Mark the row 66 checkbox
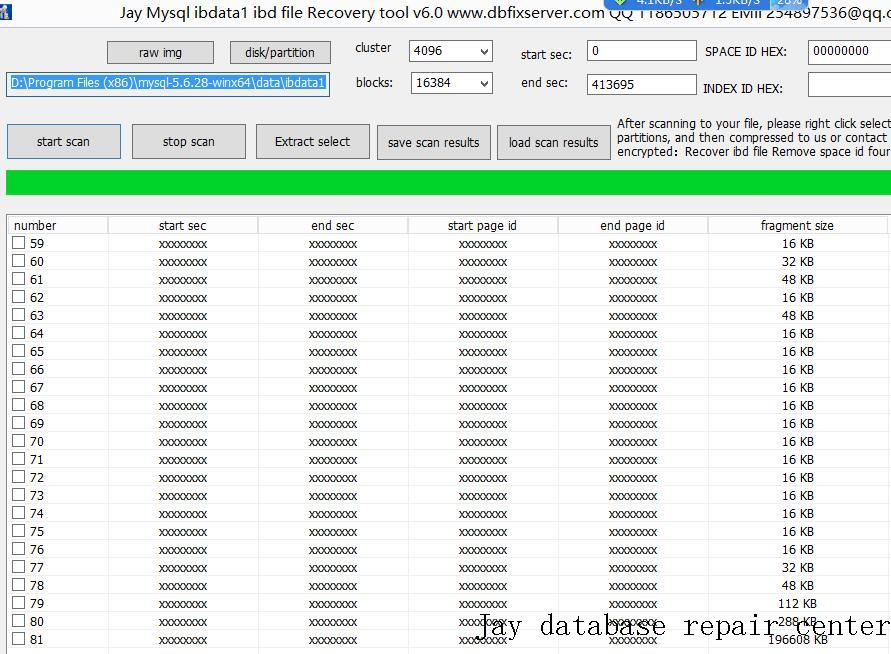 19,369
